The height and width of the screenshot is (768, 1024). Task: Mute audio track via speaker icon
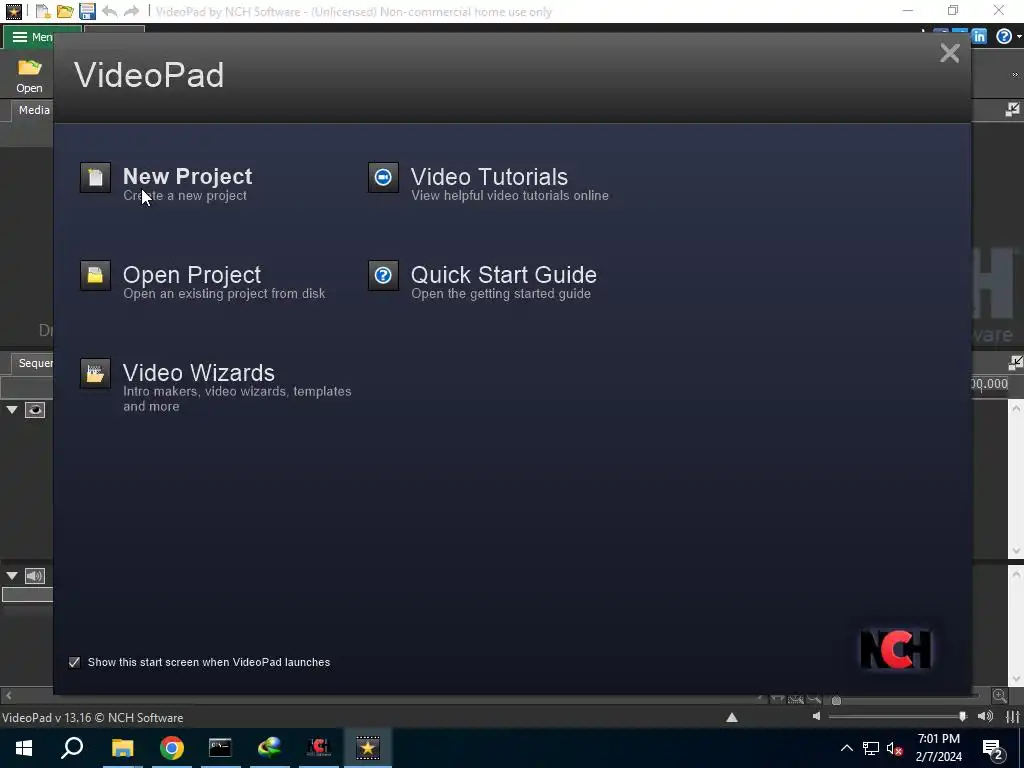tap(35, 576)
